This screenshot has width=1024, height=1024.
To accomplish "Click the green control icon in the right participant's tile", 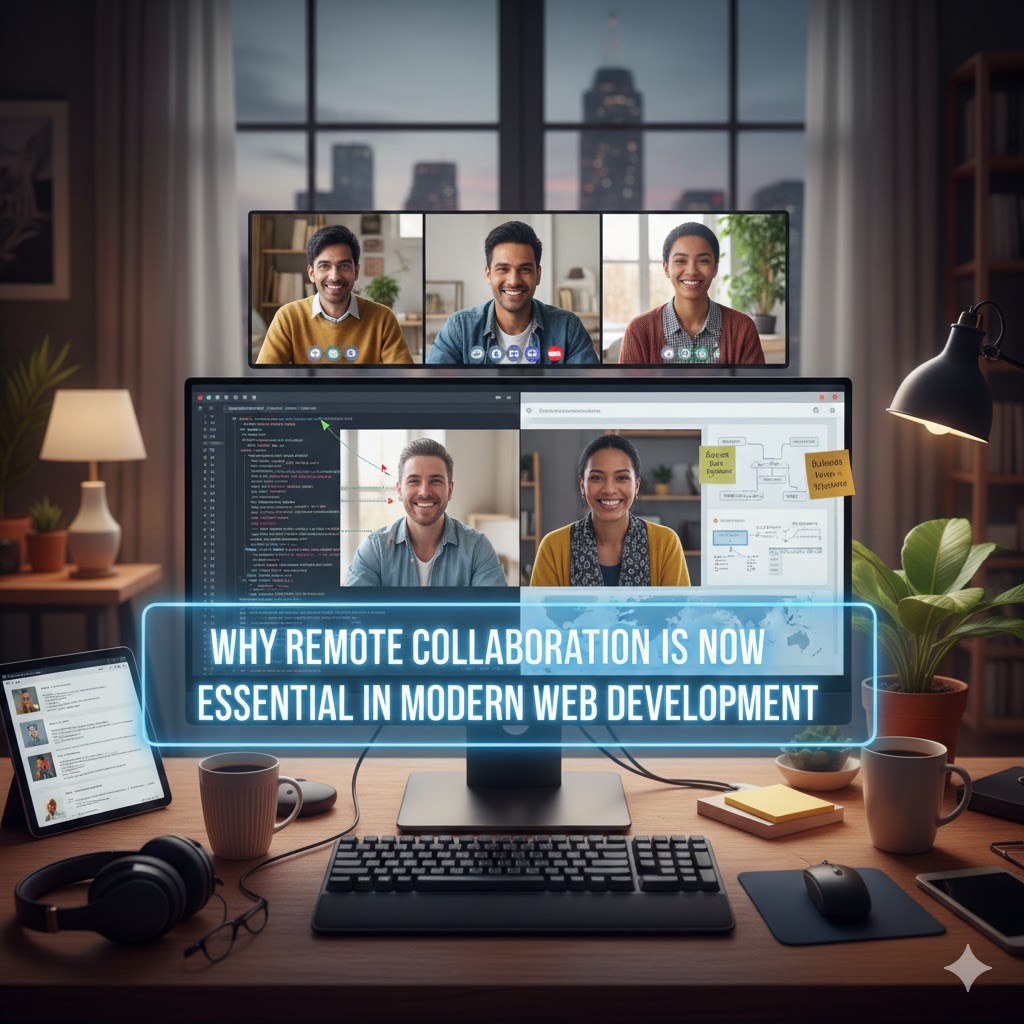I will coord(702,353).
